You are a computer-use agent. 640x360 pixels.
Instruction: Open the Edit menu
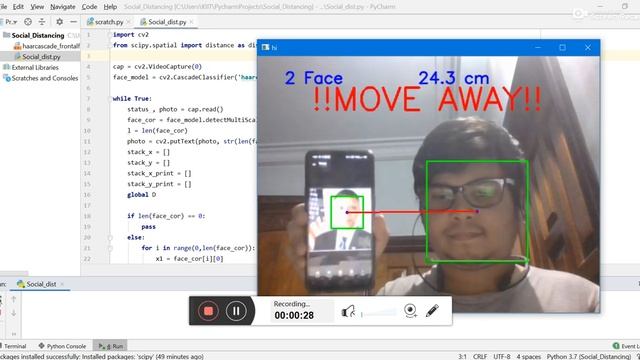click(18, 7)
